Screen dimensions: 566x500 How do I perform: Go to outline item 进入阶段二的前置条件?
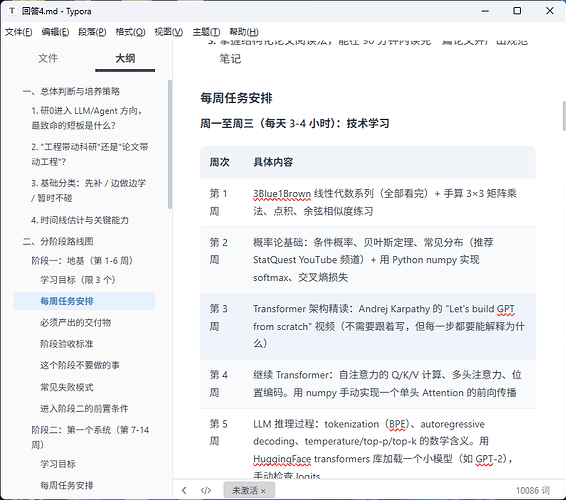[84, 408]
